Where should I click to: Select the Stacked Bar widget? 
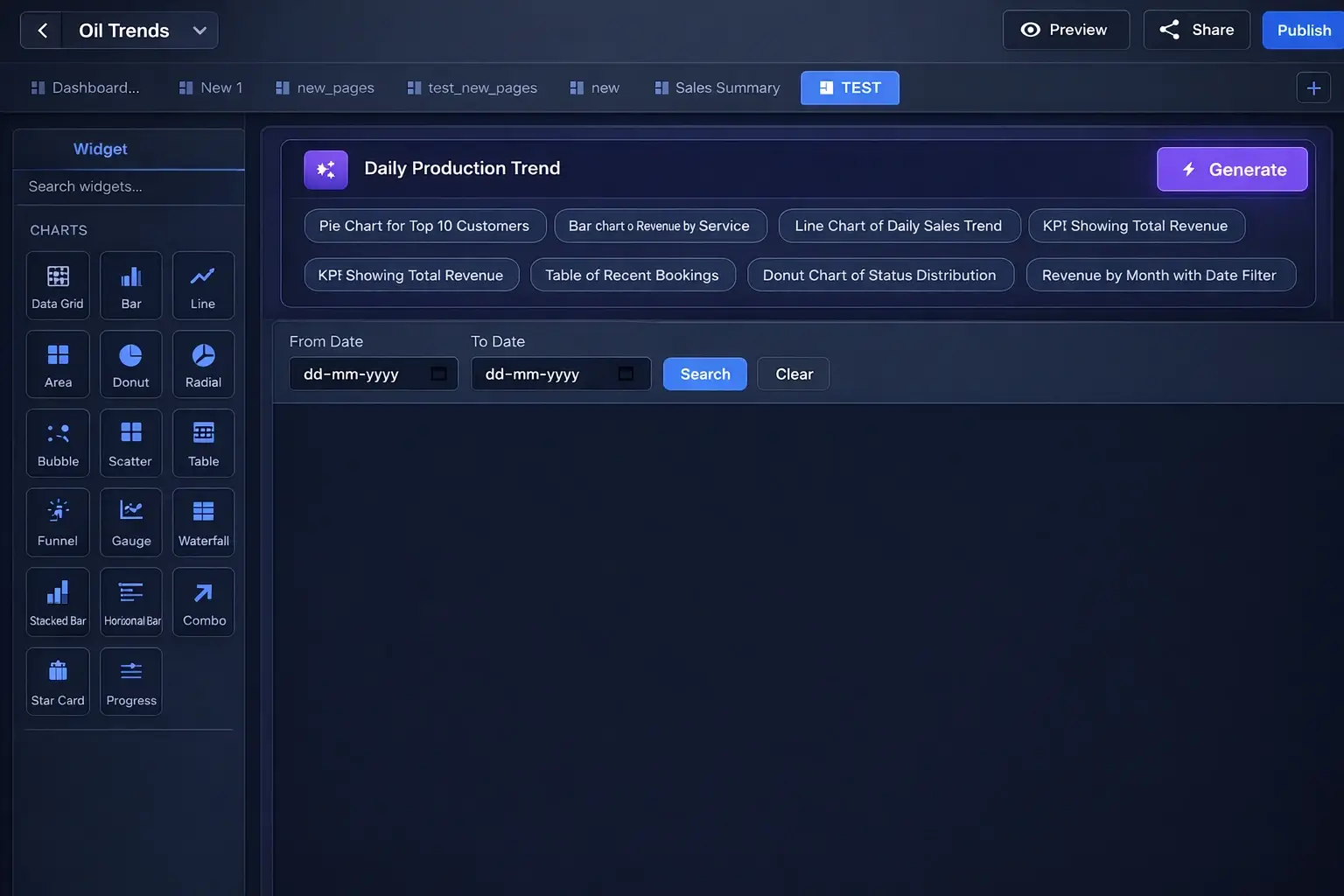(58, 602)
